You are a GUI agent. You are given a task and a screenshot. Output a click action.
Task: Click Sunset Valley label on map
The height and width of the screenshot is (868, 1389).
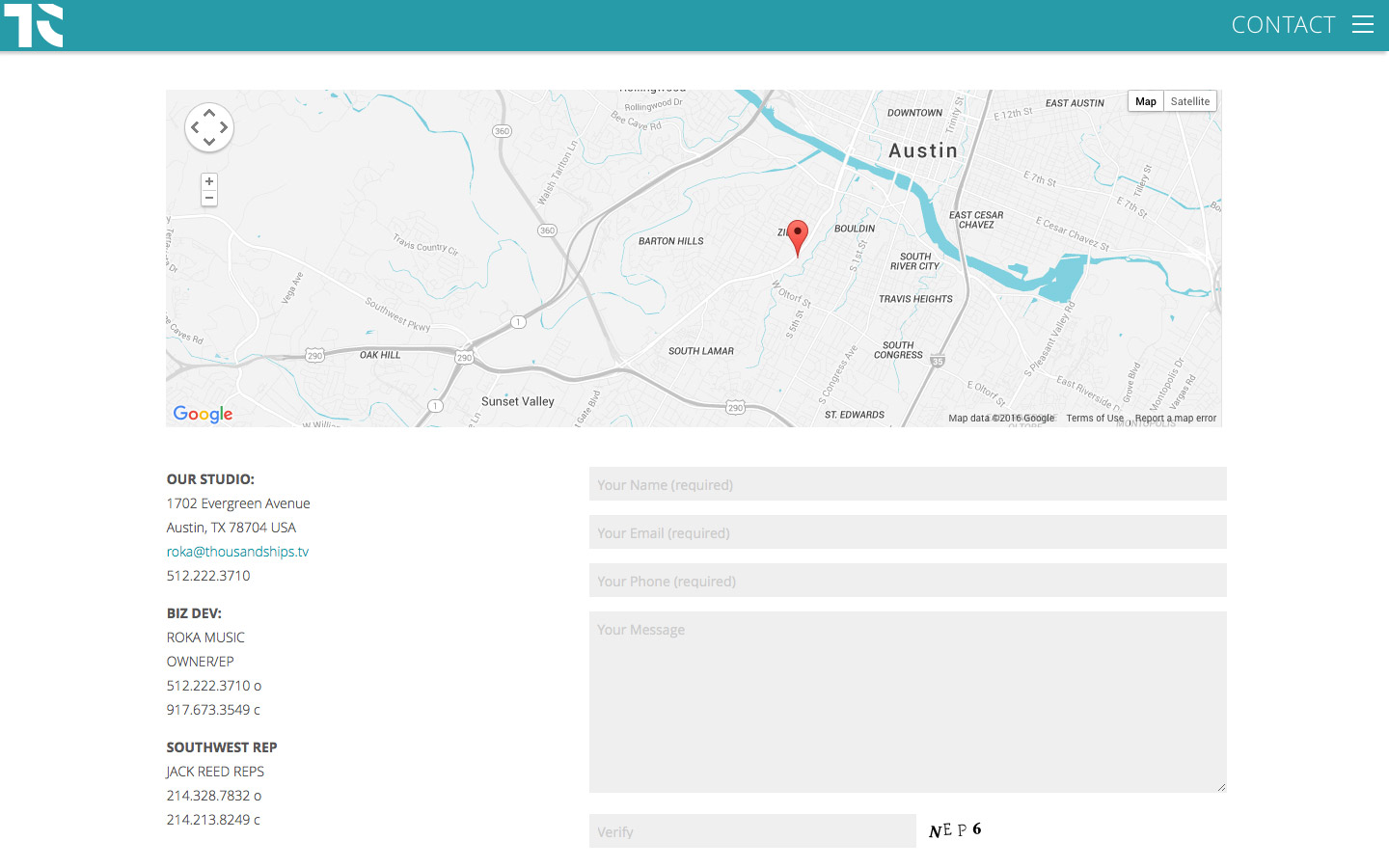(x=518, y=401)
